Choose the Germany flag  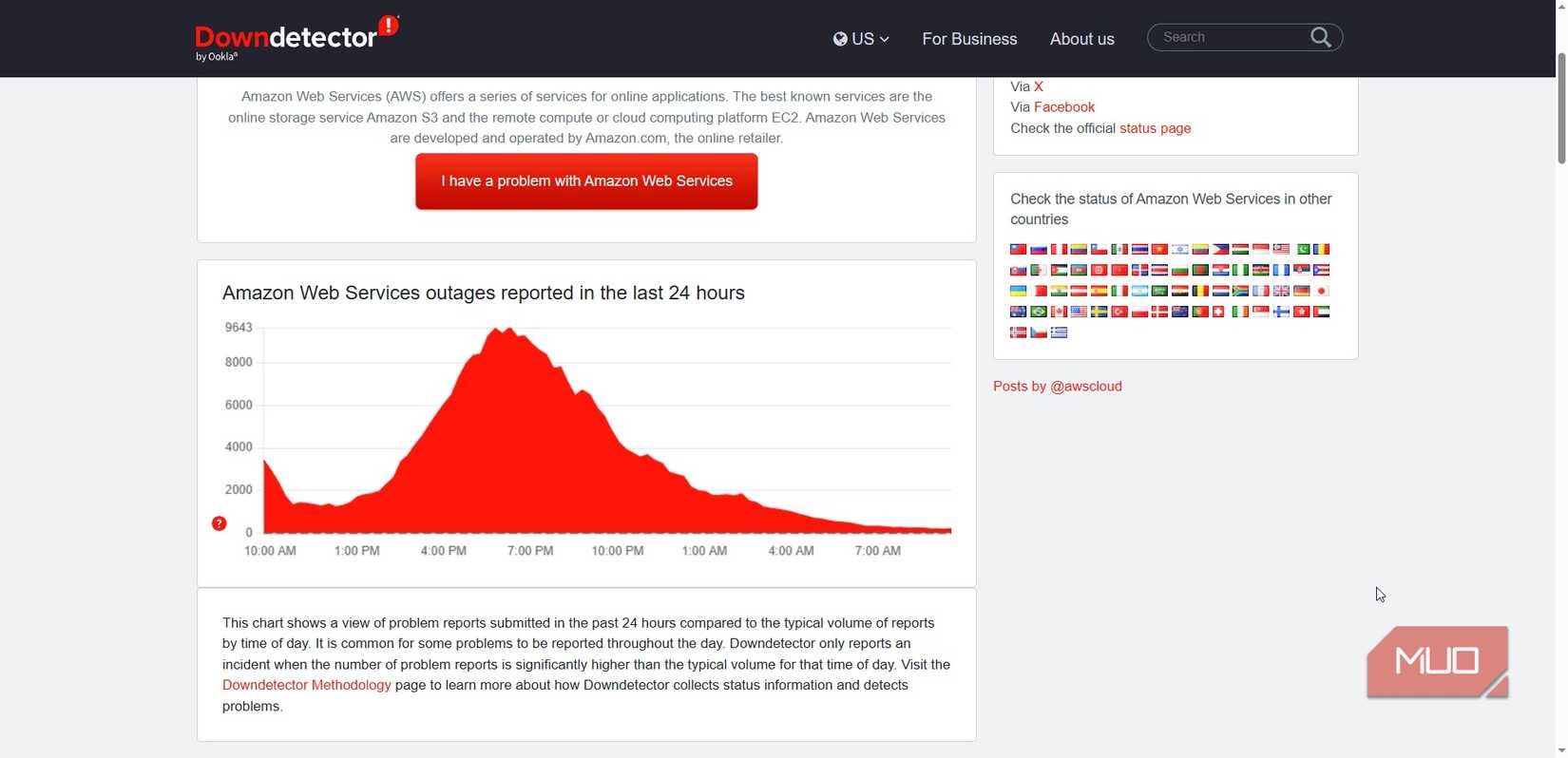(1302, 291)
